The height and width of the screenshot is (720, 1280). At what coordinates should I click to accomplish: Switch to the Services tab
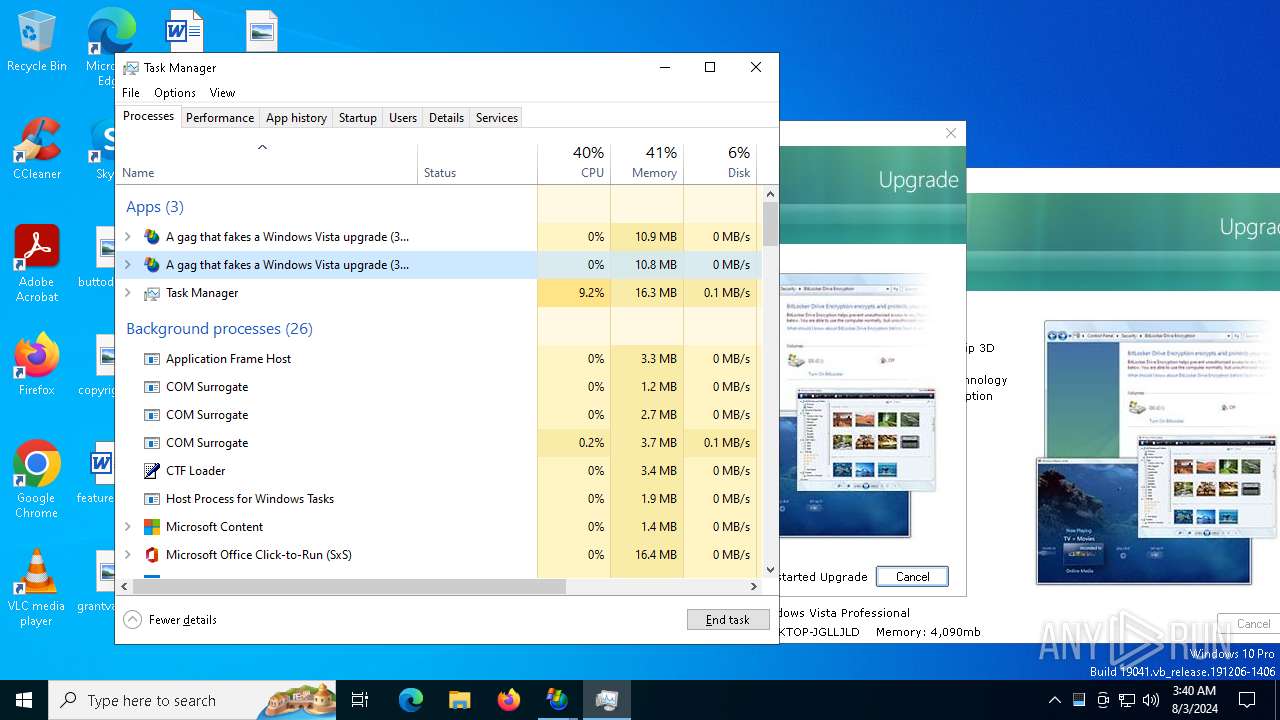click(x=497, y=118)
